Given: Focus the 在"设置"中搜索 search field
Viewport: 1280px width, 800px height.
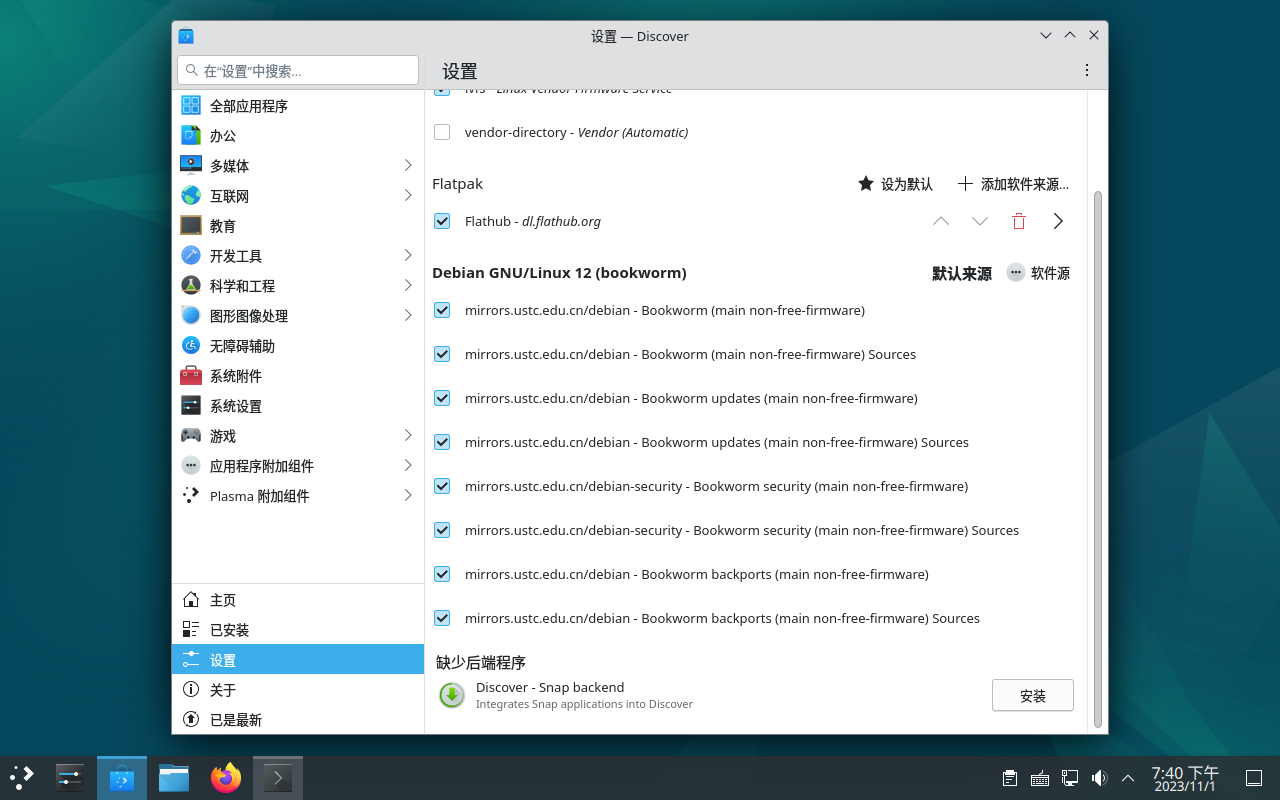Looking at the screenshot, I should click(x=298, y=70).
